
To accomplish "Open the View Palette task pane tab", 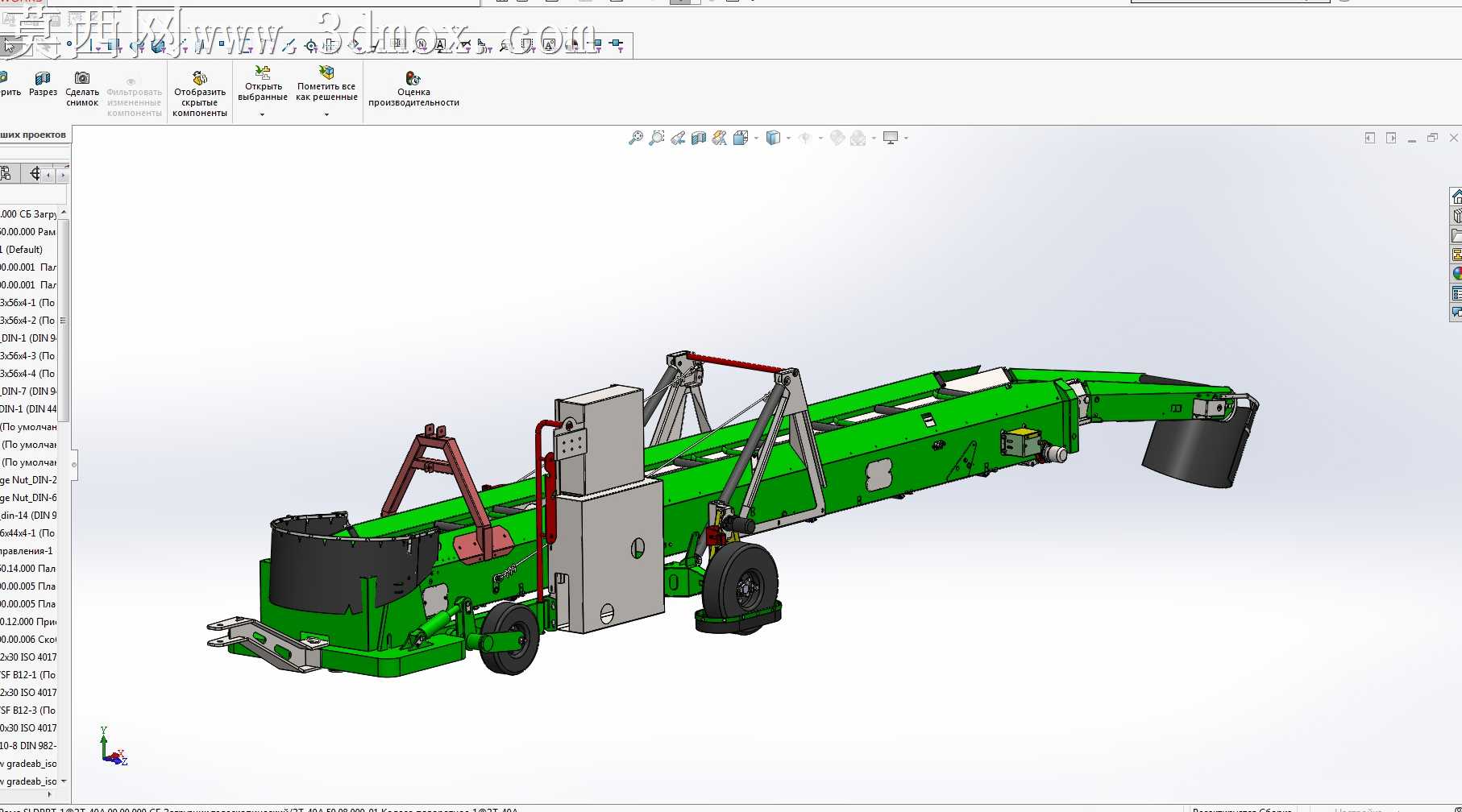I will click(1456, 255).
